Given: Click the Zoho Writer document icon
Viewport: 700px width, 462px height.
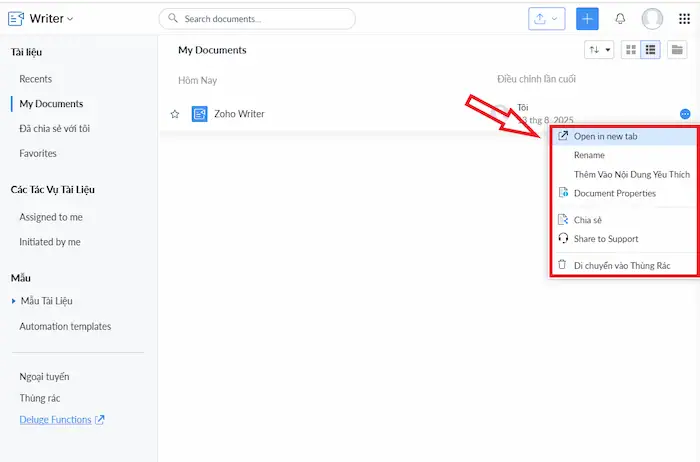Looking at the screenshot, I should point(200,114).
